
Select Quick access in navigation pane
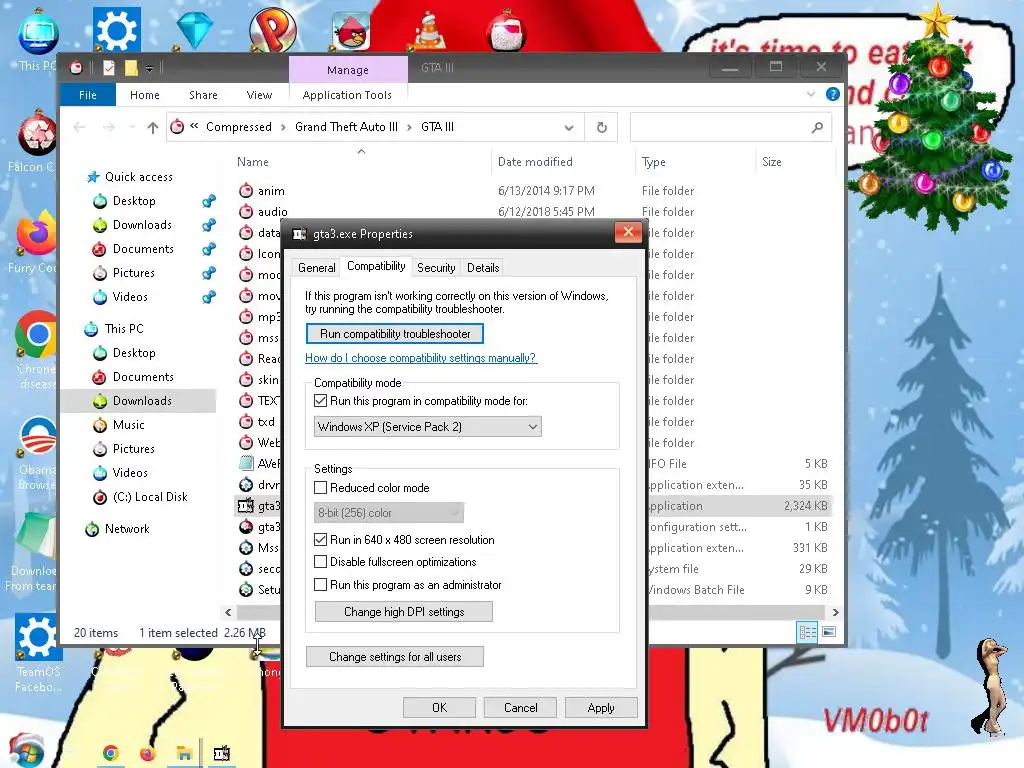click(138, 177)
